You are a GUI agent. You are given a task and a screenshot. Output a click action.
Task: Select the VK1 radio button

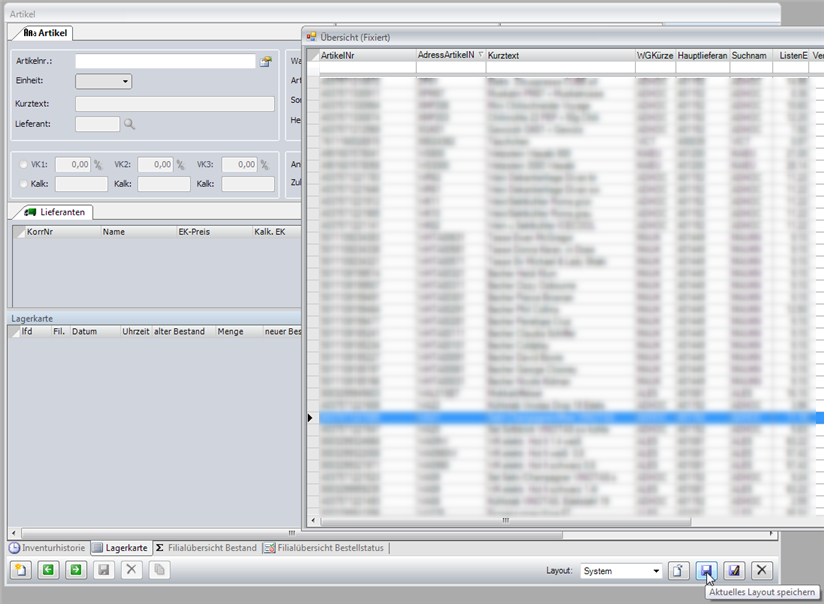(24, 164)
